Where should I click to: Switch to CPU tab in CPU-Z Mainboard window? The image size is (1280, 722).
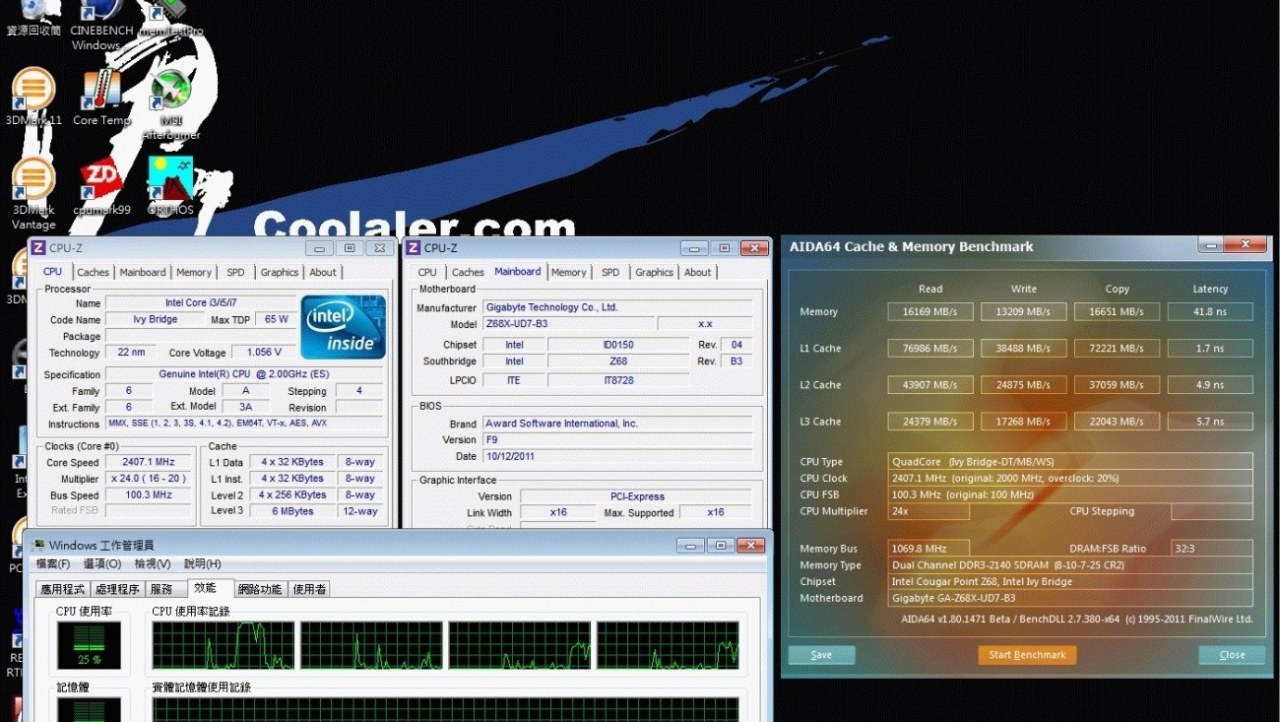(x=427, y=272)
